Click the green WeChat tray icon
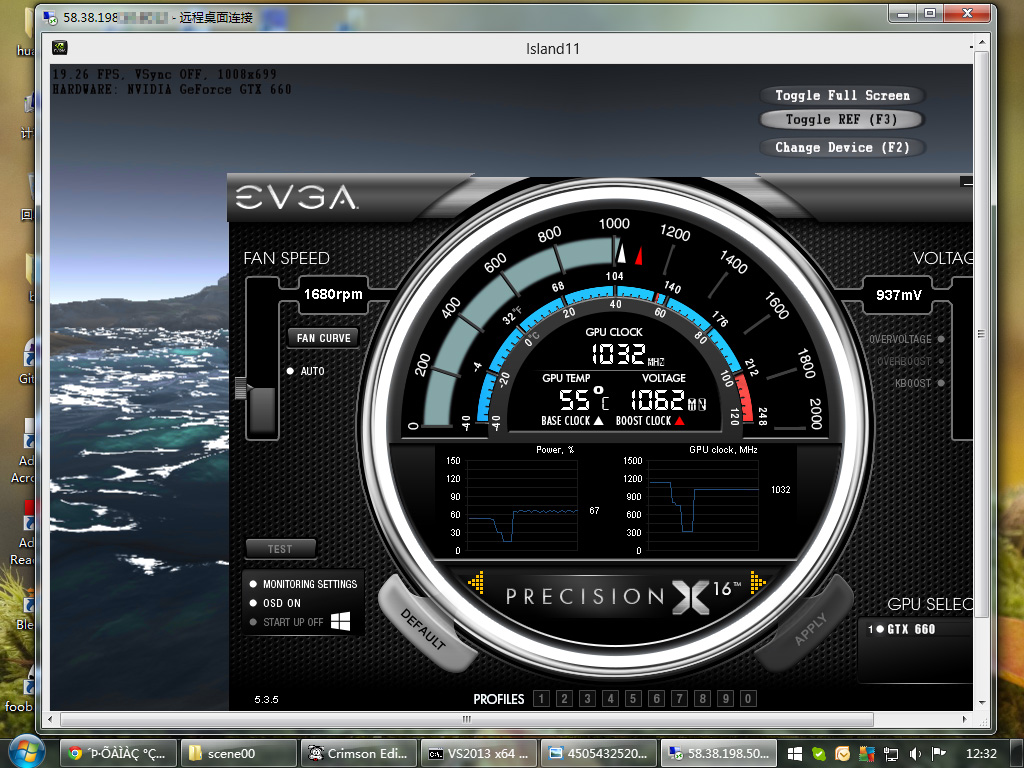The width and height of the screenshot is (1024, 768). pyautogui.click(x=818, y=754)
